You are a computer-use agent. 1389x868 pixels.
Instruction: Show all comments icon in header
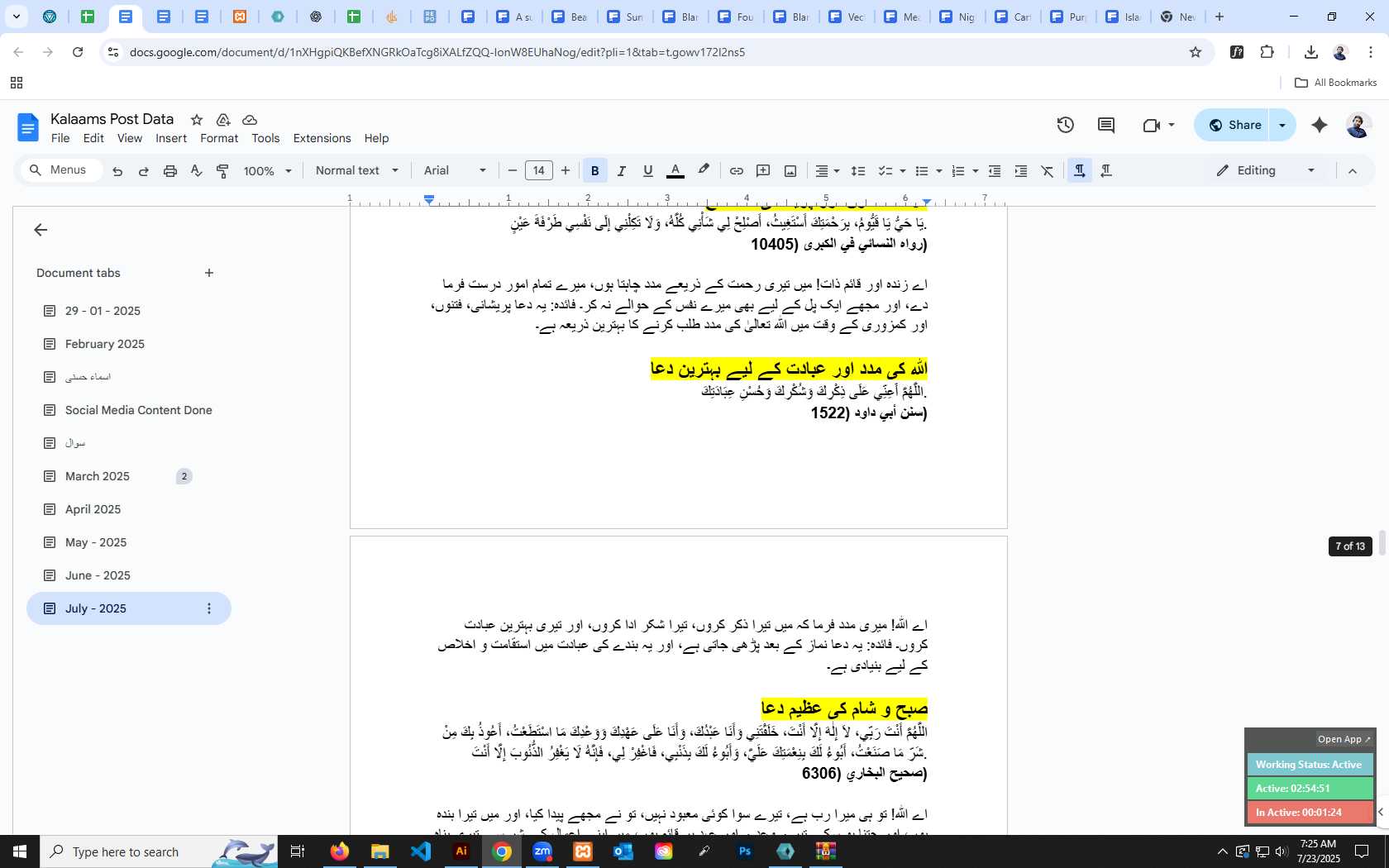pyautogui.click(x=1106, y=125)
